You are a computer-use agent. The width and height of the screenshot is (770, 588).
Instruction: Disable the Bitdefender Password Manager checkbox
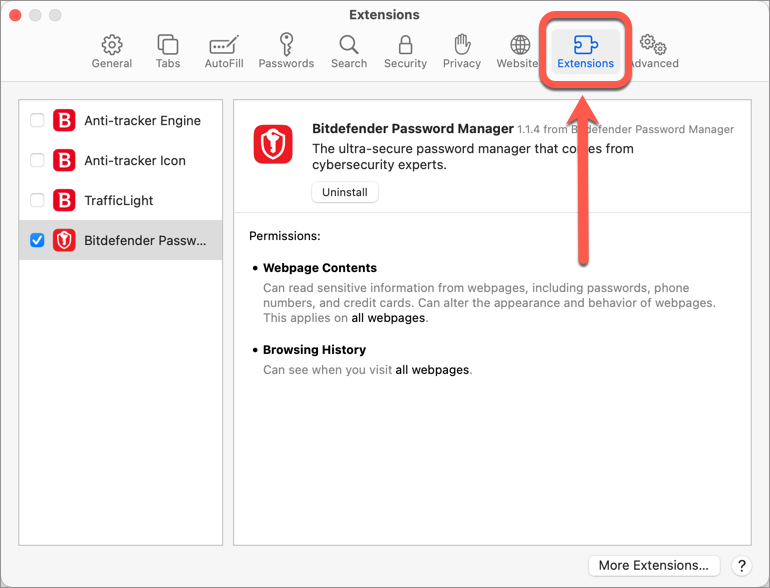(37, 240)
